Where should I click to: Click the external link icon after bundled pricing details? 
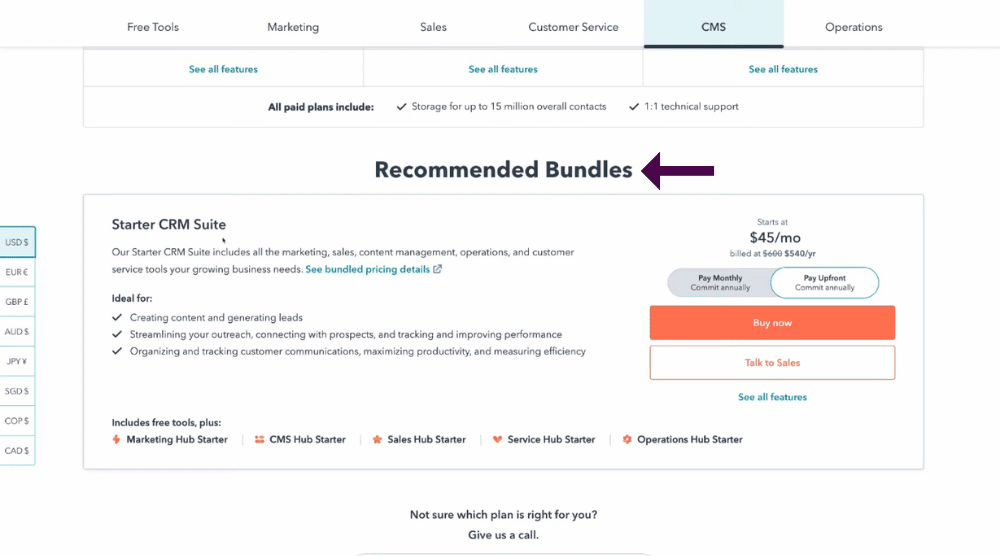click(x=438, y=269)
